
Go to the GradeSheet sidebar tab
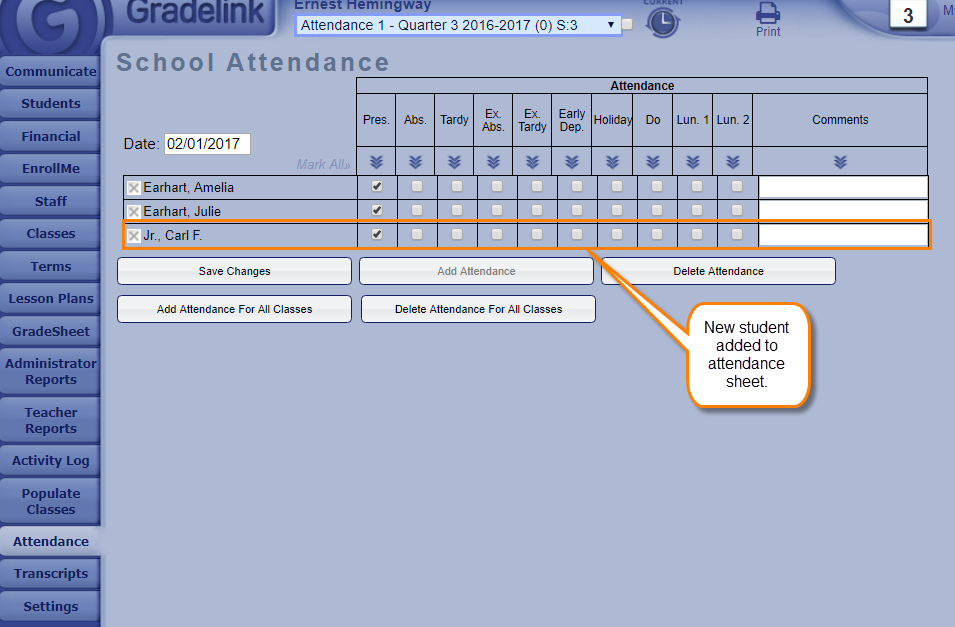click(x=50, y=331)
